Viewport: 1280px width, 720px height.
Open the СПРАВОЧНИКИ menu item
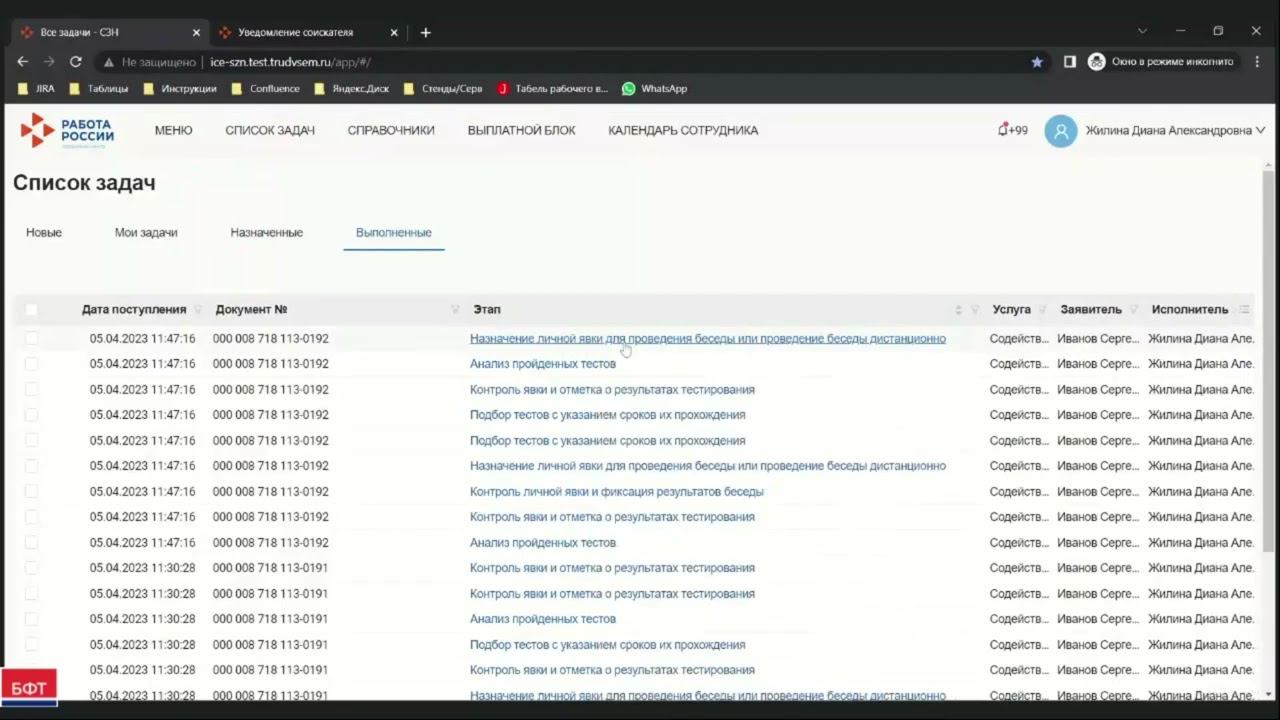coord(391,130)
